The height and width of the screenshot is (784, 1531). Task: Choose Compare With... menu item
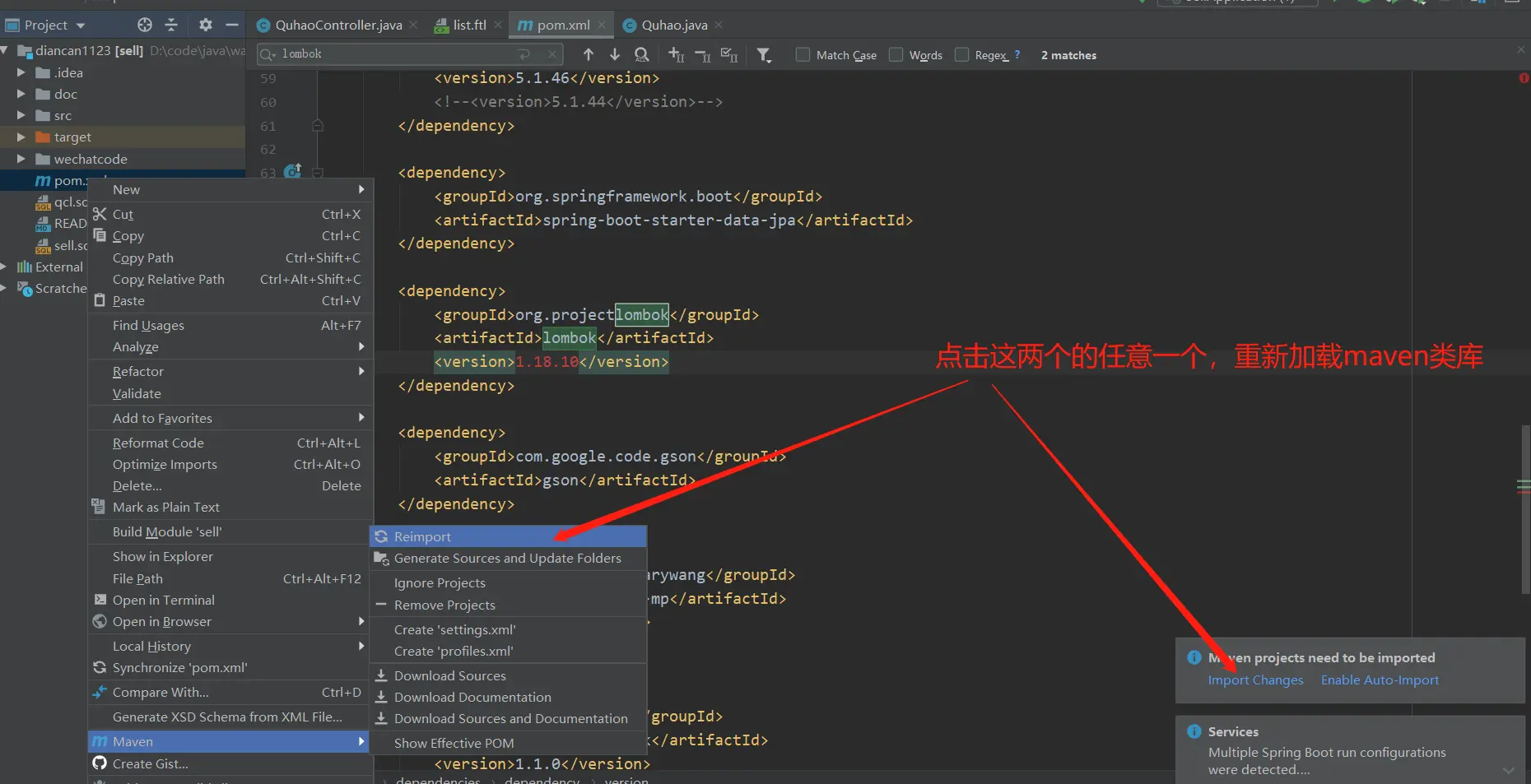230,692
